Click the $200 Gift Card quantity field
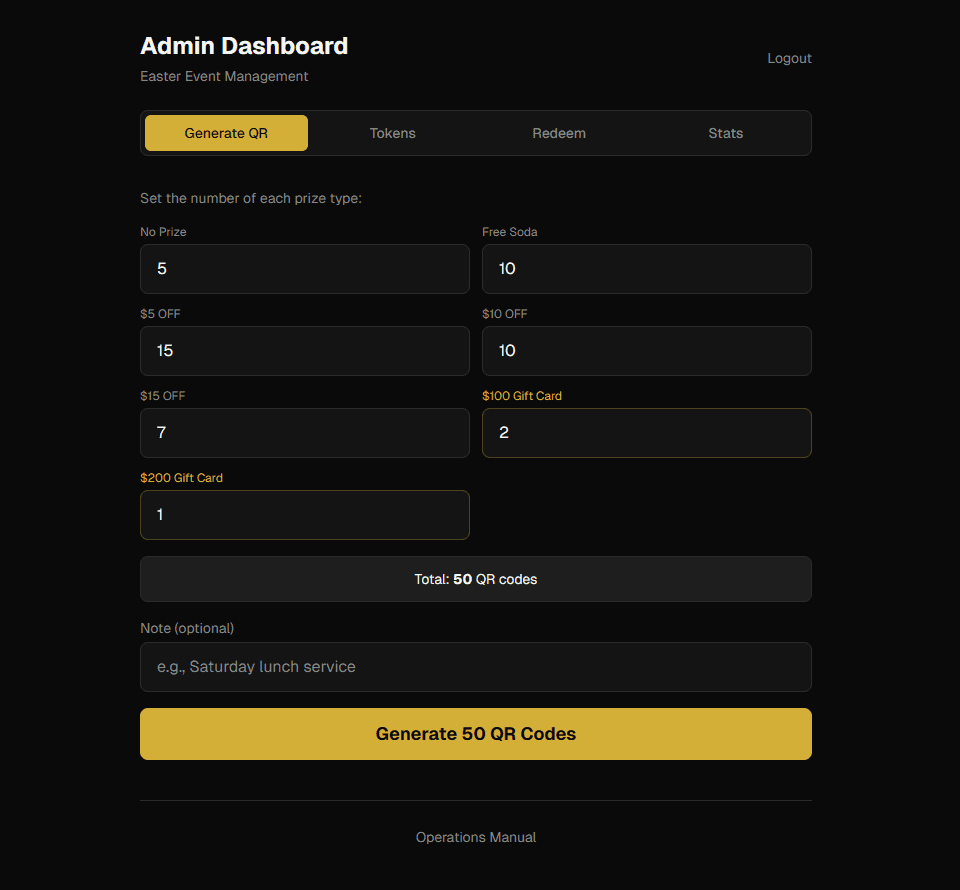 (304, 514)
